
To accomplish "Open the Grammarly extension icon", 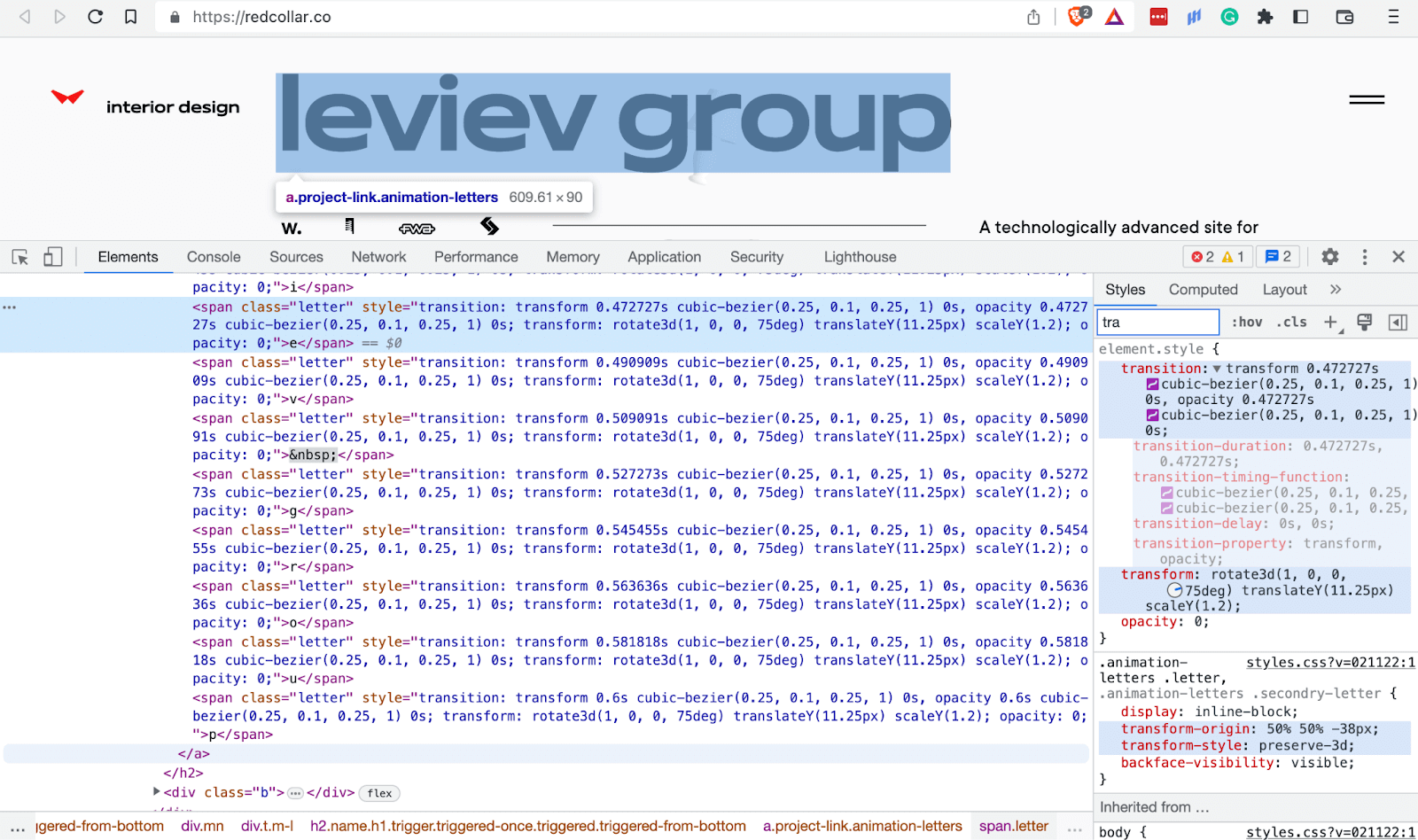I will [x=1229, y=17].
